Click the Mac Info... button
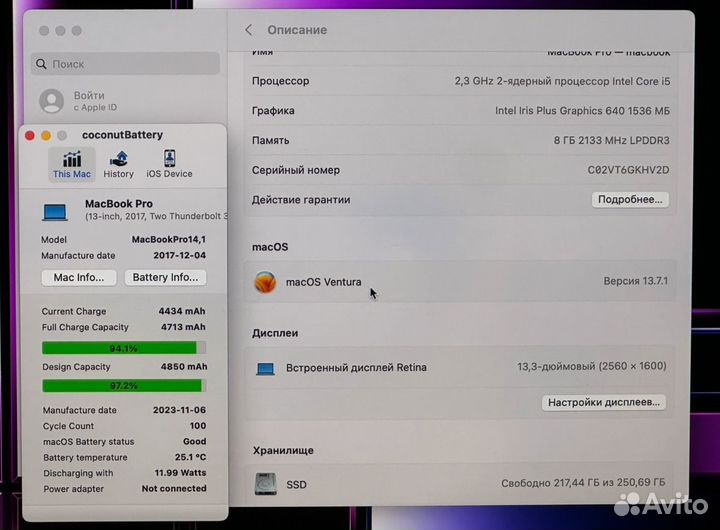This screenshot has height=530, width=720. [x=79, y=277]
